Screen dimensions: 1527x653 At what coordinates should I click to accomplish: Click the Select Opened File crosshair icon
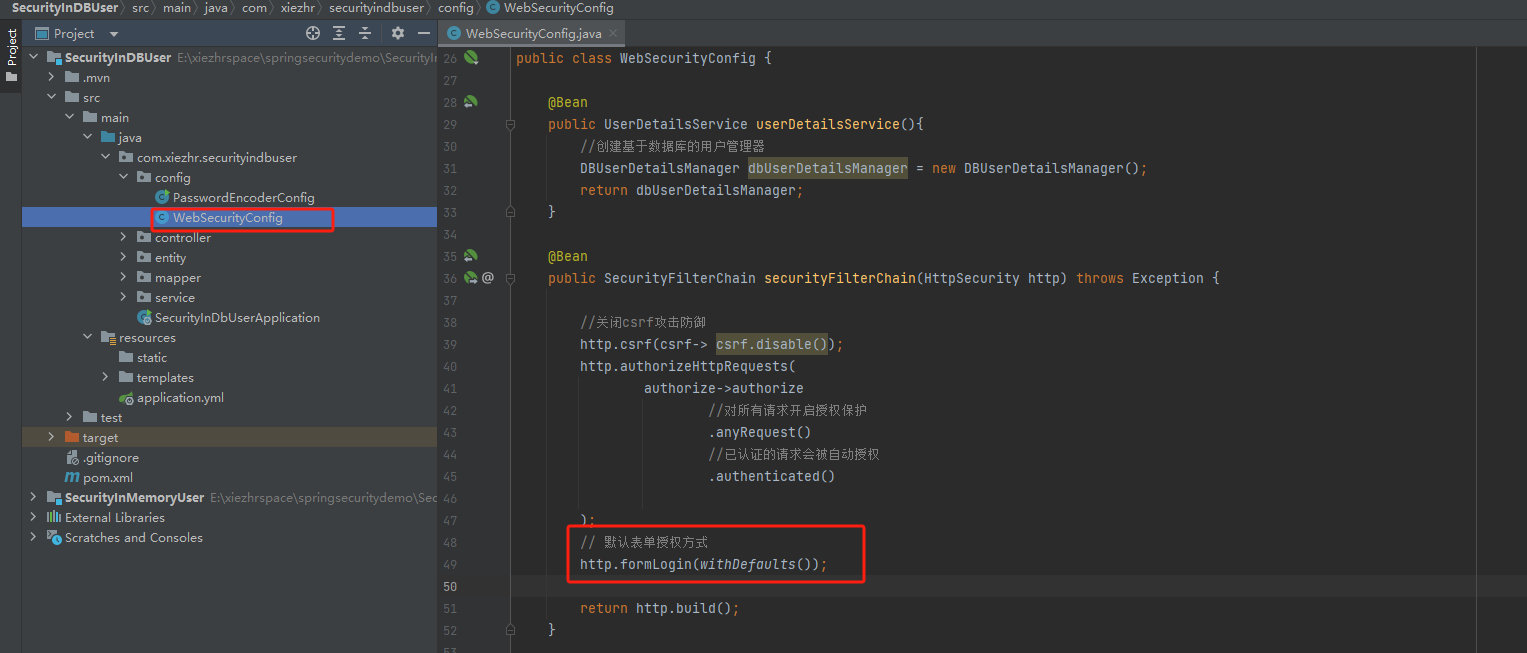(312, 33)
